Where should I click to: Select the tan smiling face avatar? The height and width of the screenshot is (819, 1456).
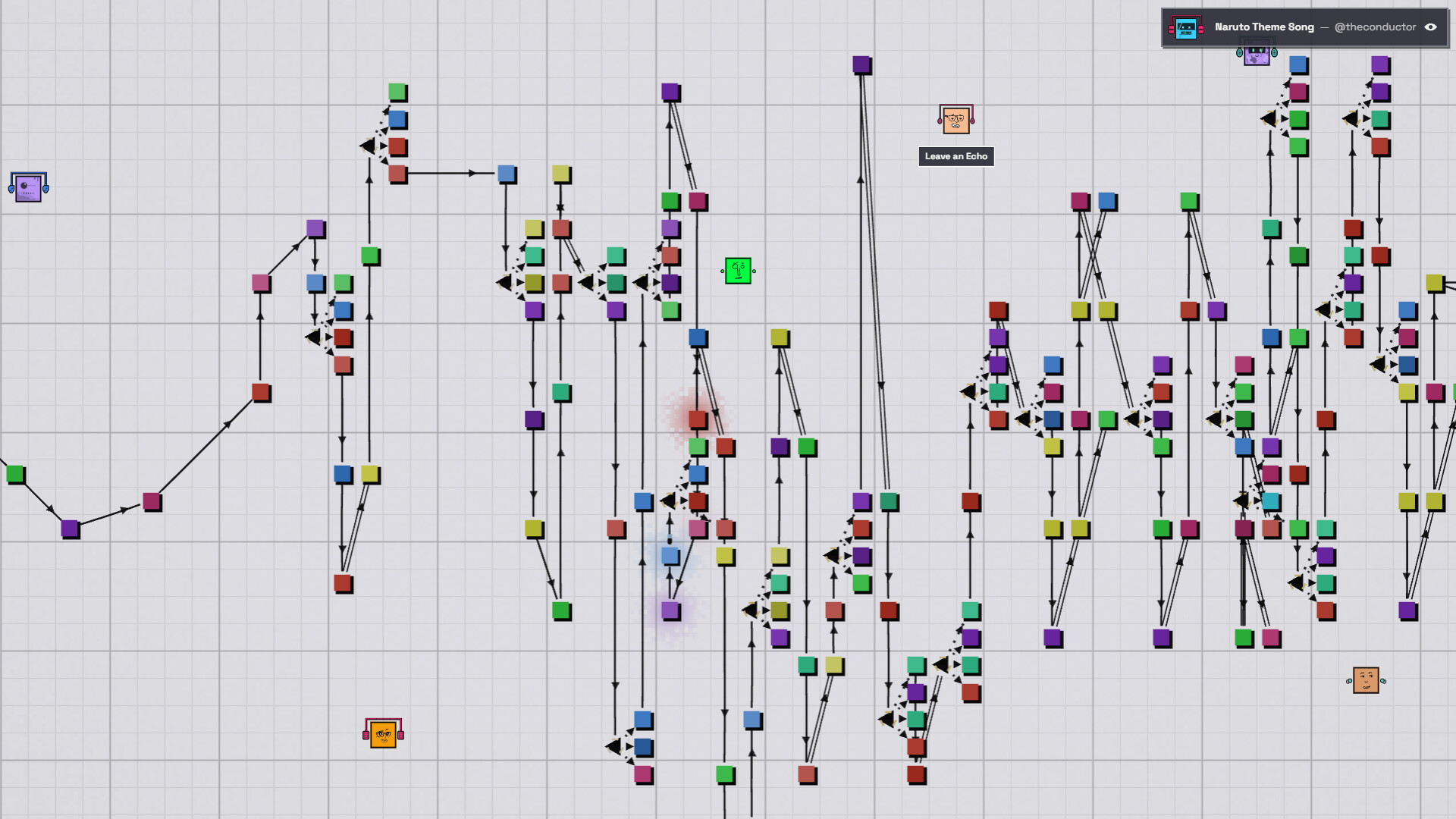pyautogui.click(x=1366, y=680)
